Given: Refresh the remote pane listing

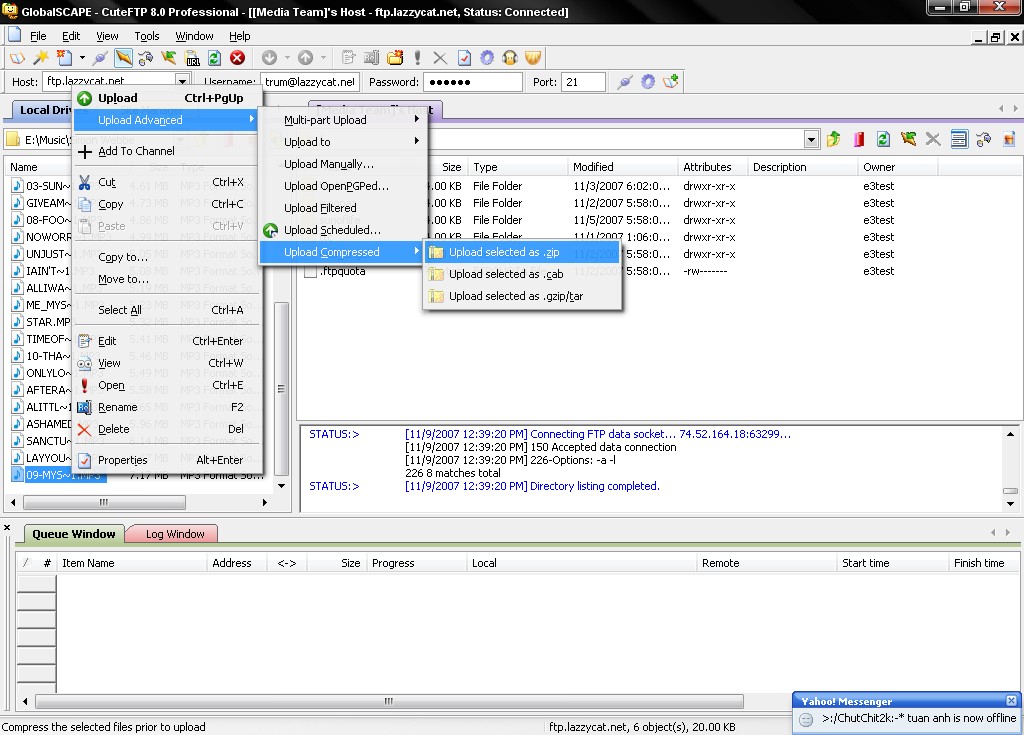Looking at the screenshot, I should point(883,140).
